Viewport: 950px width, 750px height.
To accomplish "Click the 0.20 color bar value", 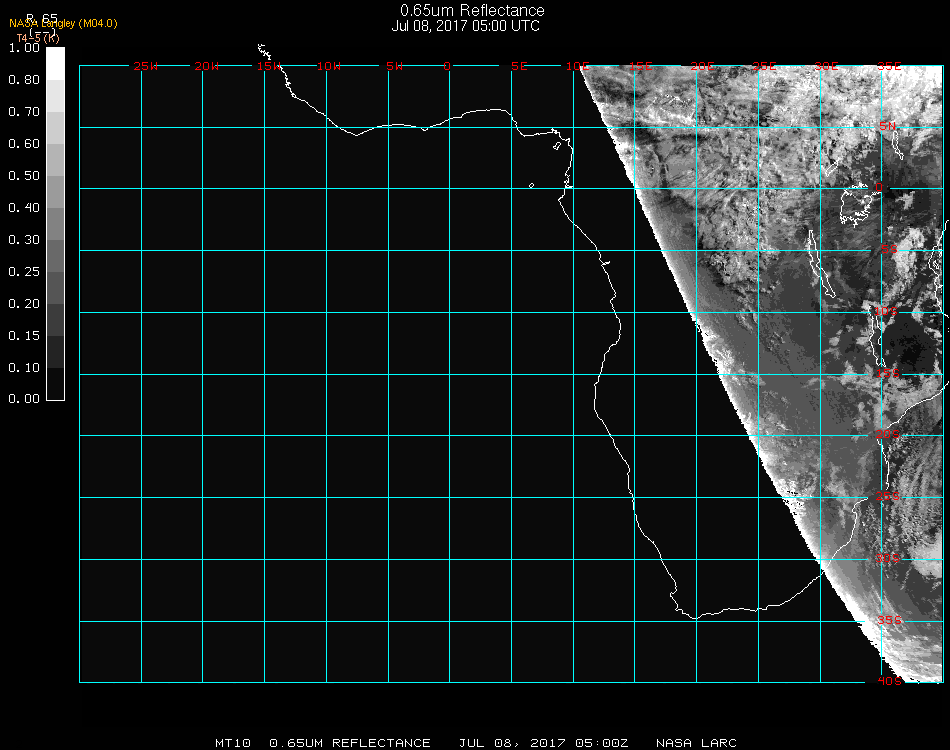I will (24, 304).
